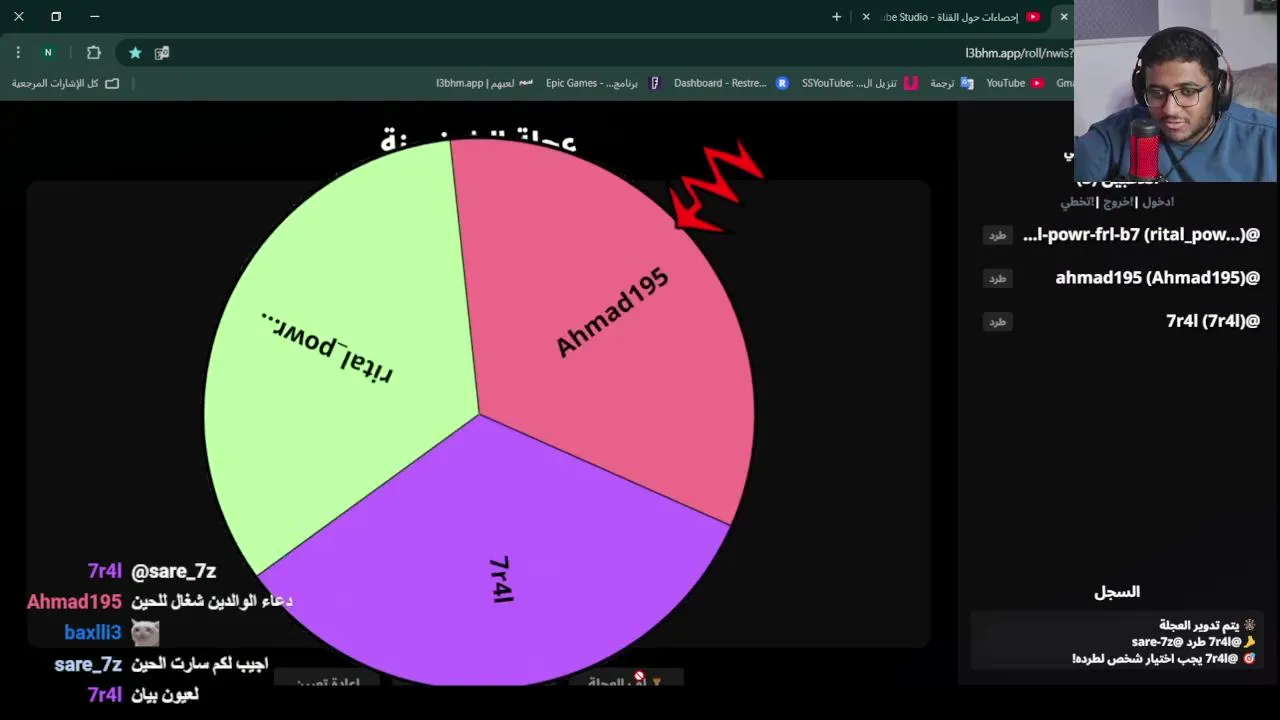The width and height of the screenshot is (1280, 720).
Task: Click chat message from Ahmad195
Action: coord(160,602)
